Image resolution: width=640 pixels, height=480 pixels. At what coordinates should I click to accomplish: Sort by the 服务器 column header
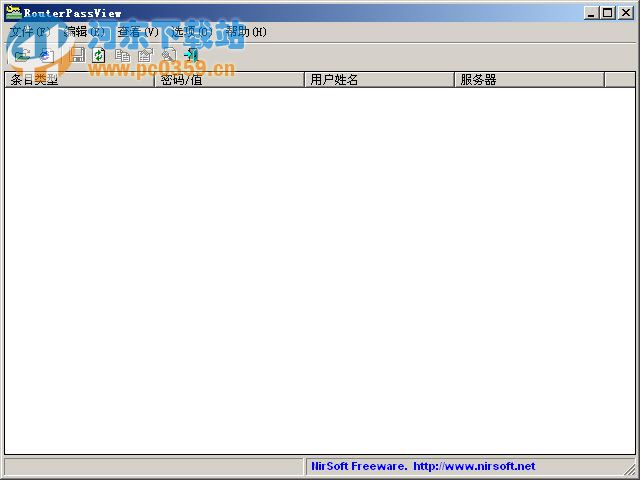[529, 80]
